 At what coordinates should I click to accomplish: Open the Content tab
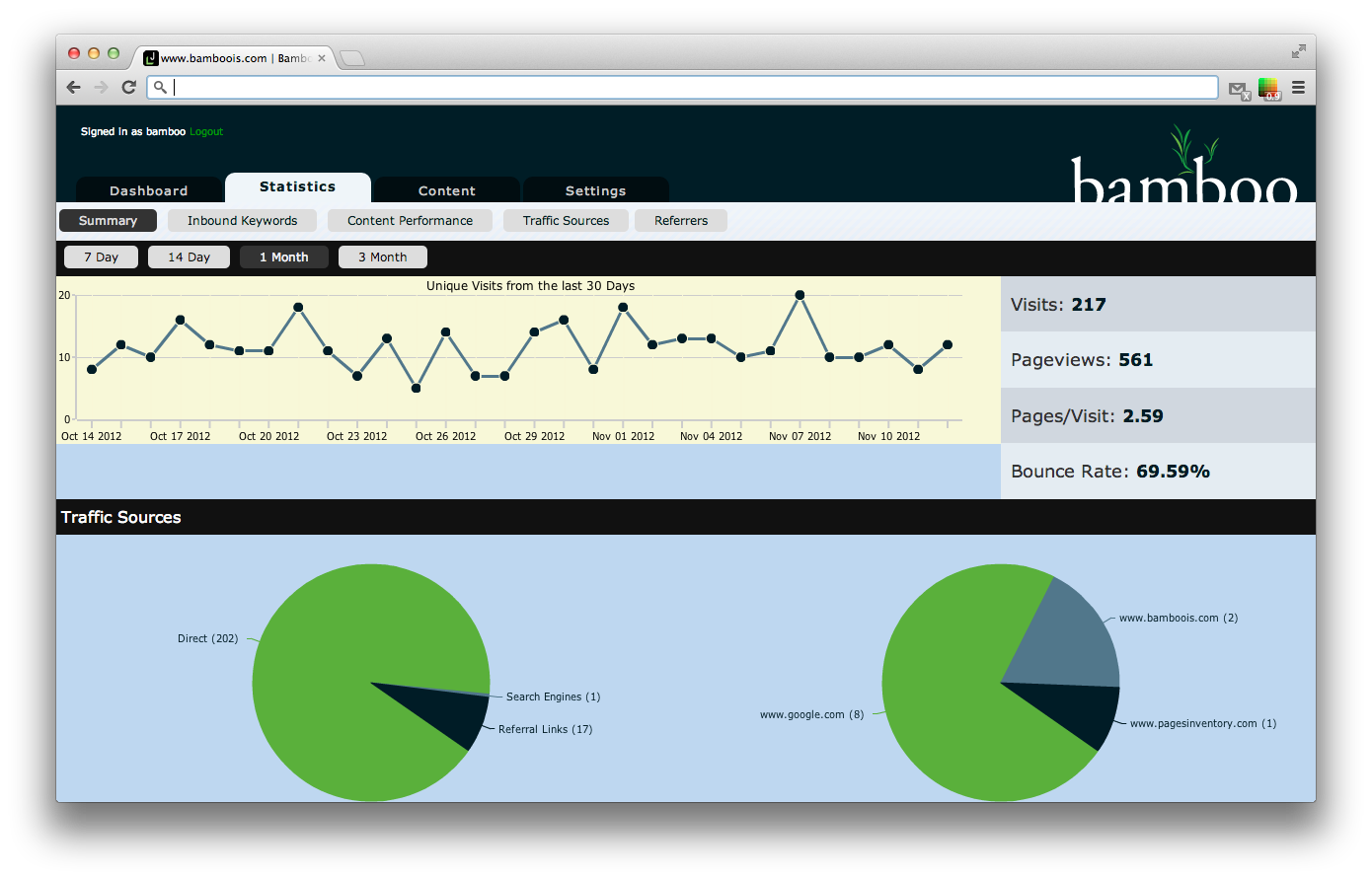[x=446, y=189]
